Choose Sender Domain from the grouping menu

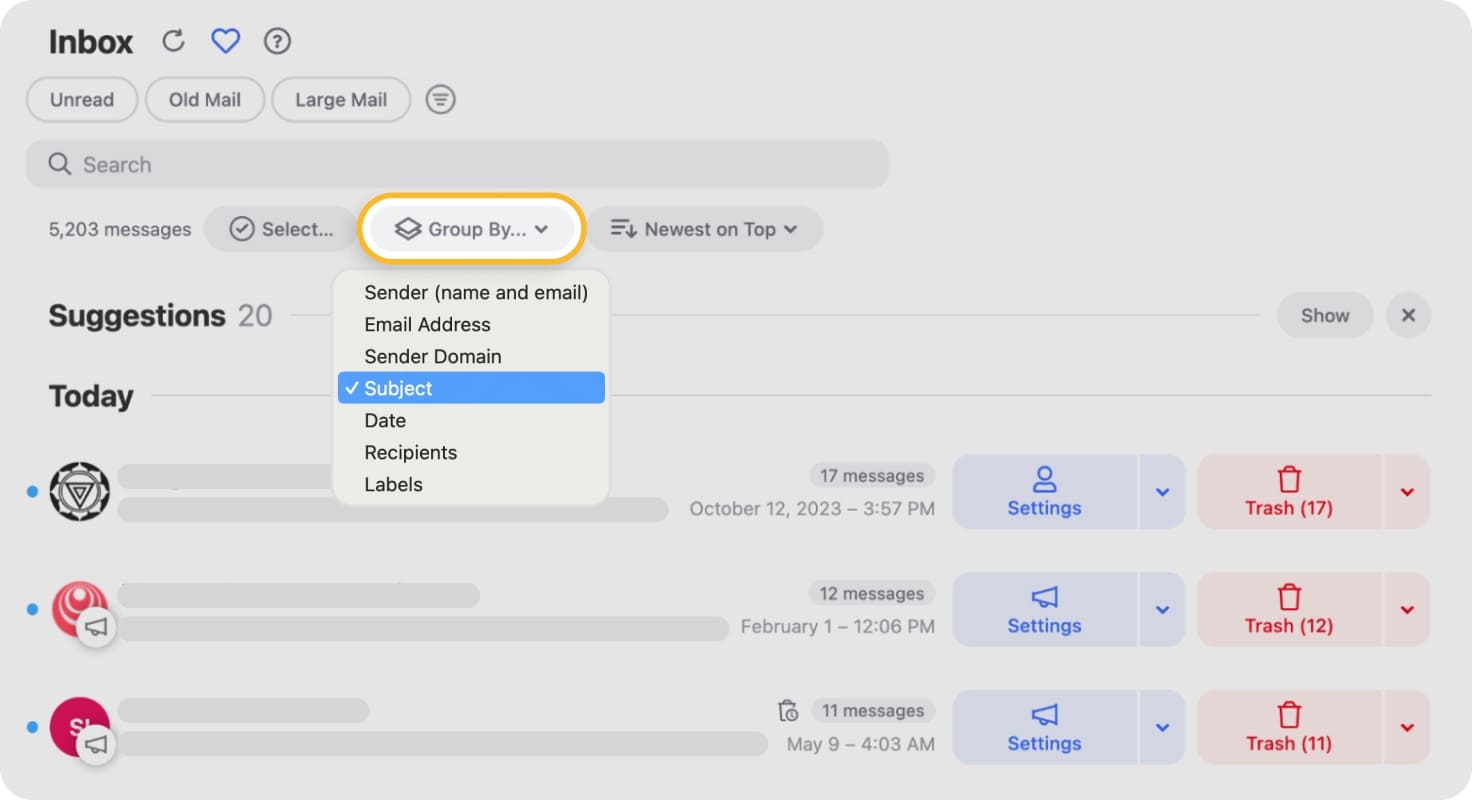click(x=433, y=356)
